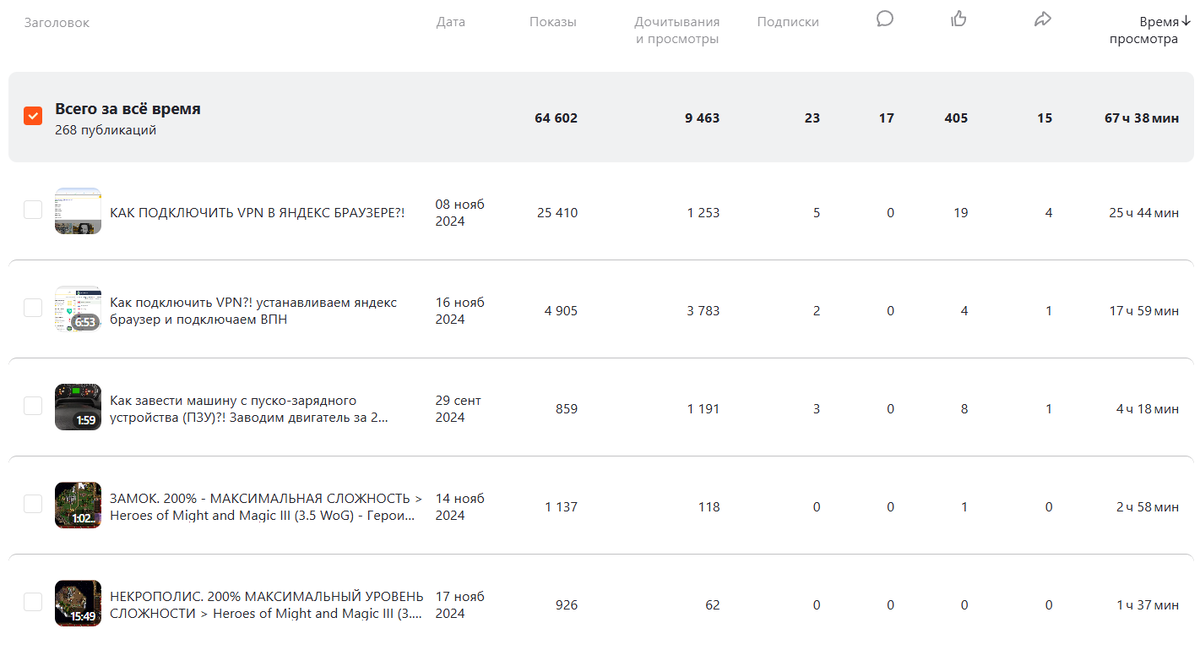Click the comments speech bubble column icon
The height and width of the screenshot is (645, 1200).
pyautogui.click(x=885, y=19)
